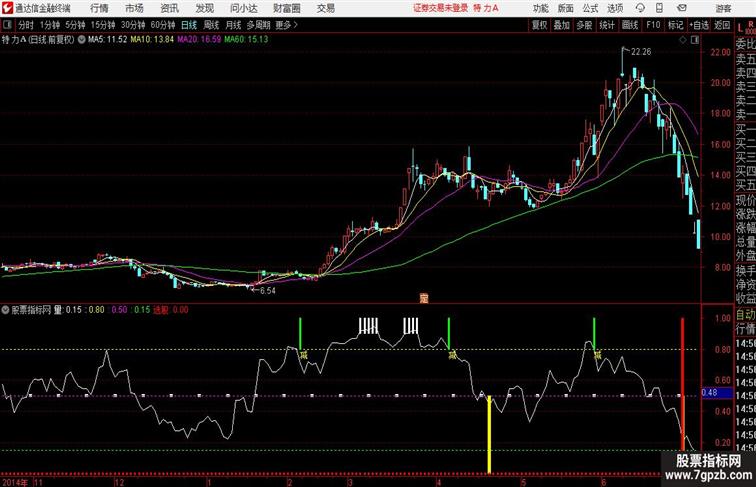Open the 选项 menu
Viewport: 756px width, 487px height.
615,8
